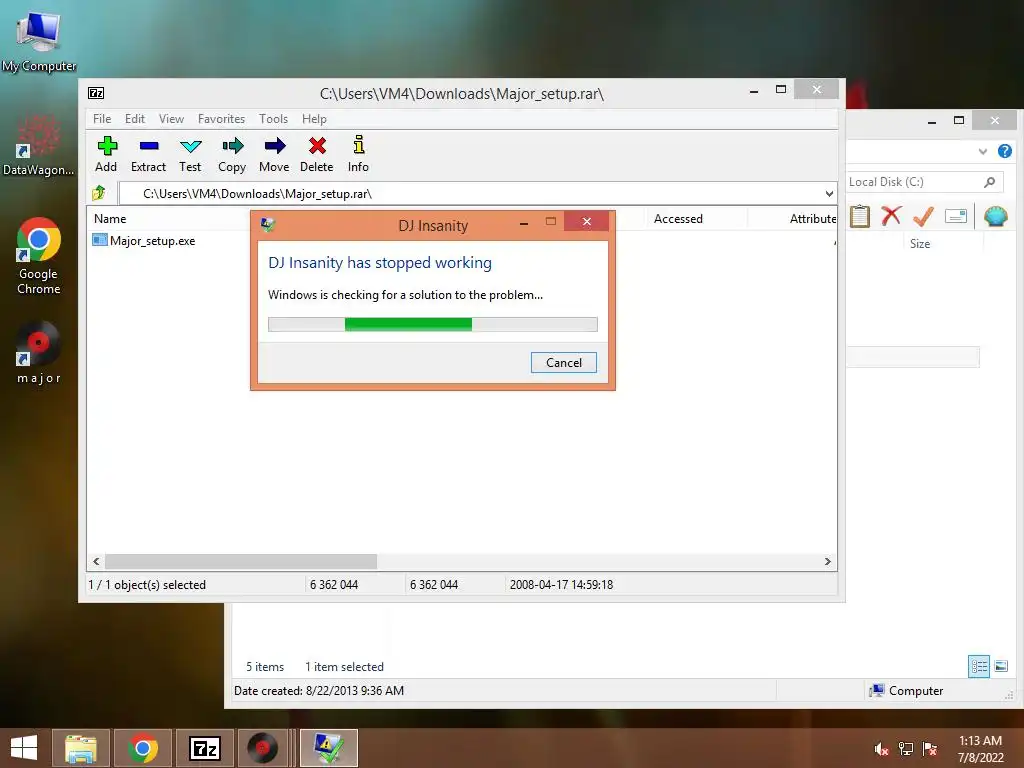Image resolution: width=1024 pixels, height=768 pixels.
Task: Switch Explorer to large icons view button
Action: click(1001, 666)
